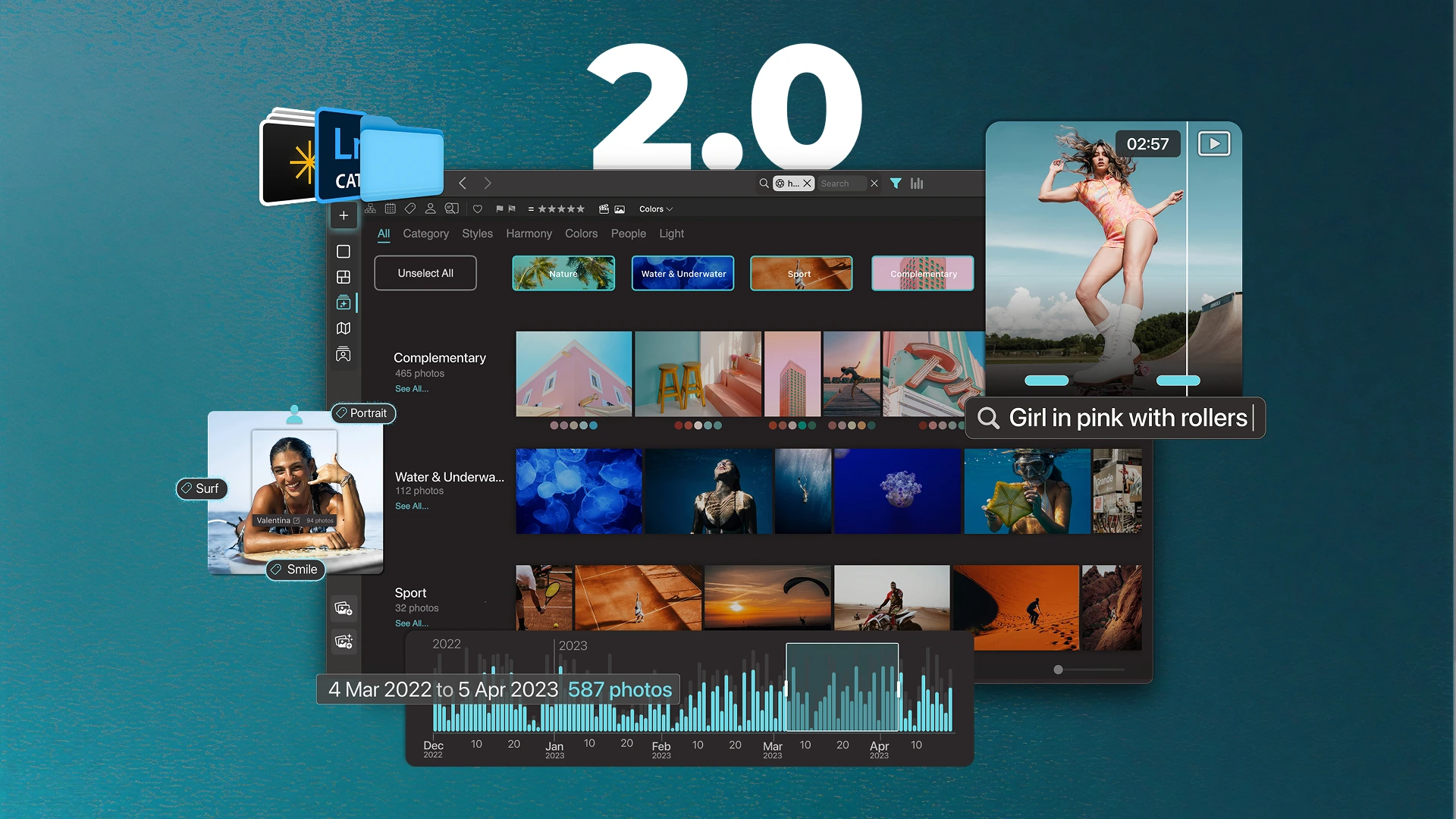Switch to the Styles tab
This screenshot has height=819, width=1456.
pyautogui.click(x=477, y=234)
